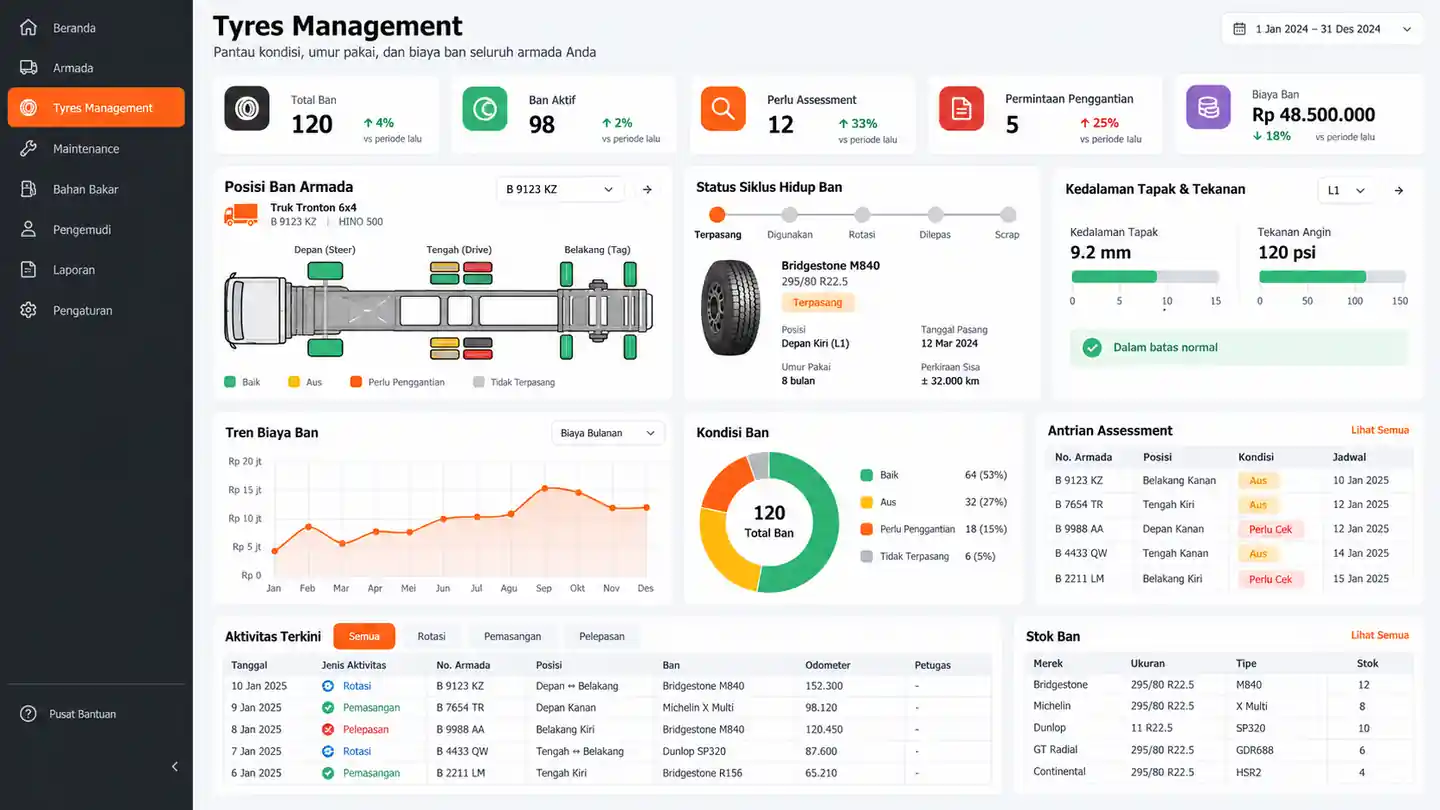Click the Total Ban tyre icon
Viewport: 1440px width, 810px height.
point(246,108)
